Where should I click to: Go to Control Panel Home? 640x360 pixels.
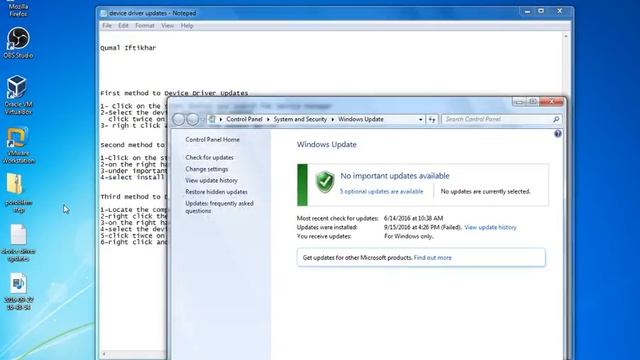(212, 140)
